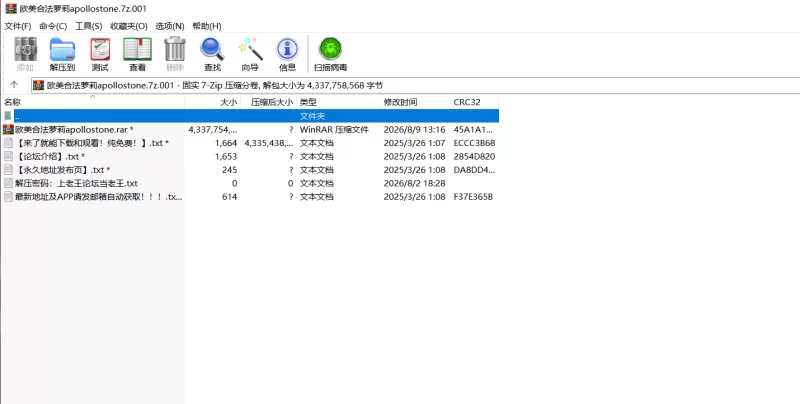Viewport: 800px width, 404px height.
Task: Sort by the 类型 column header
Action: pyautogui.click(x=339, y=102)
